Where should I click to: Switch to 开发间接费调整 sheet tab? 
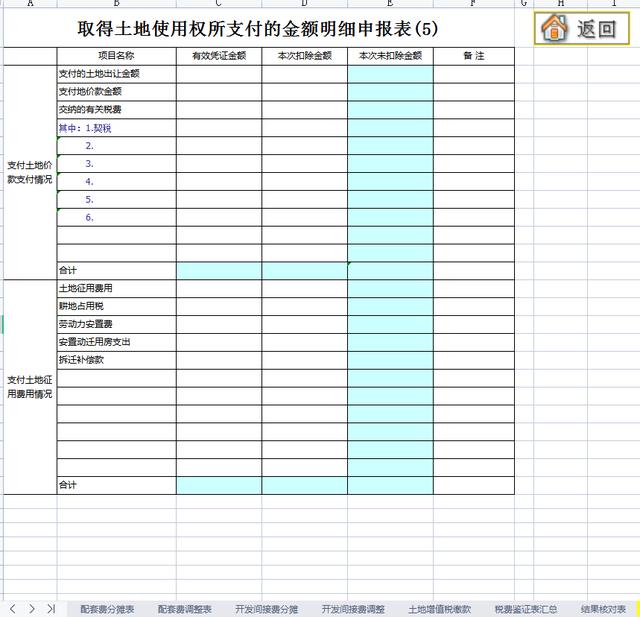(x=353, y=609)
